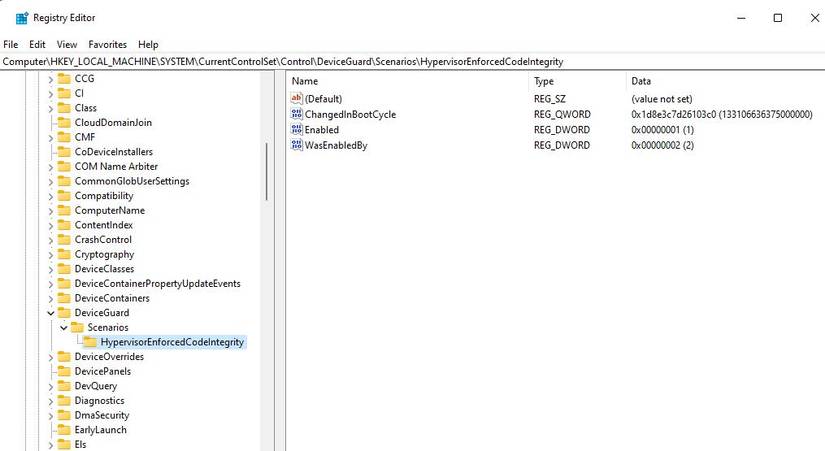Click the DevicePanels folder icon

point(64,371)
